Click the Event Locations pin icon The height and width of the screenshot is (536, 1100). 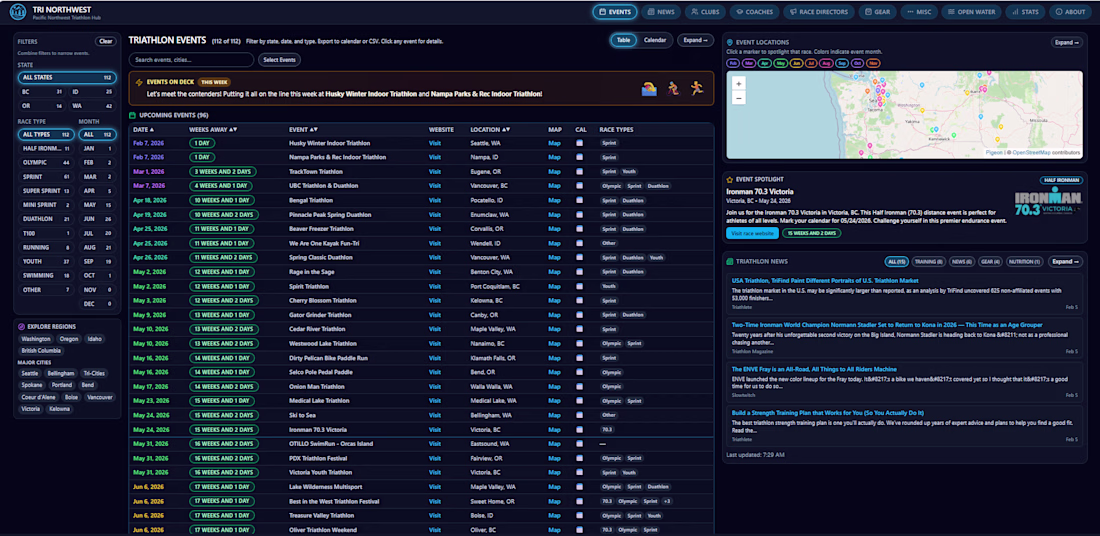pyautogui.click(x=730, y=42)
